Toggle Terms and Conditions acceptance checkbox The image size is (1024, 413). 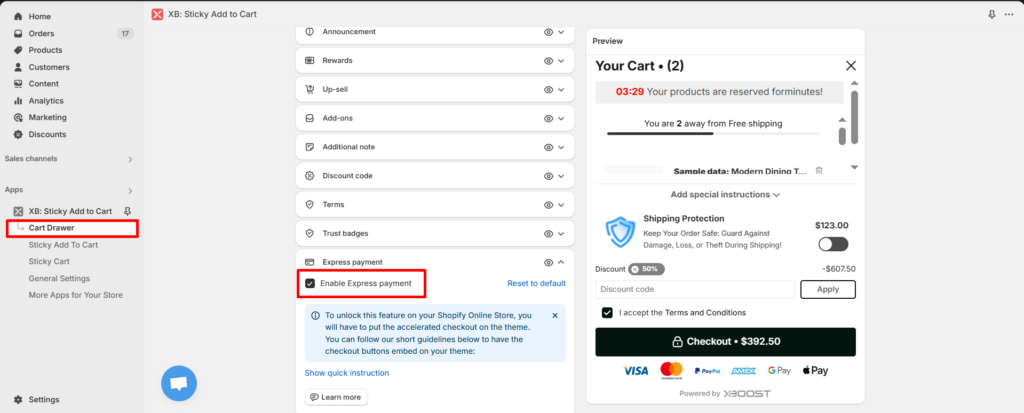click(607, 313)
